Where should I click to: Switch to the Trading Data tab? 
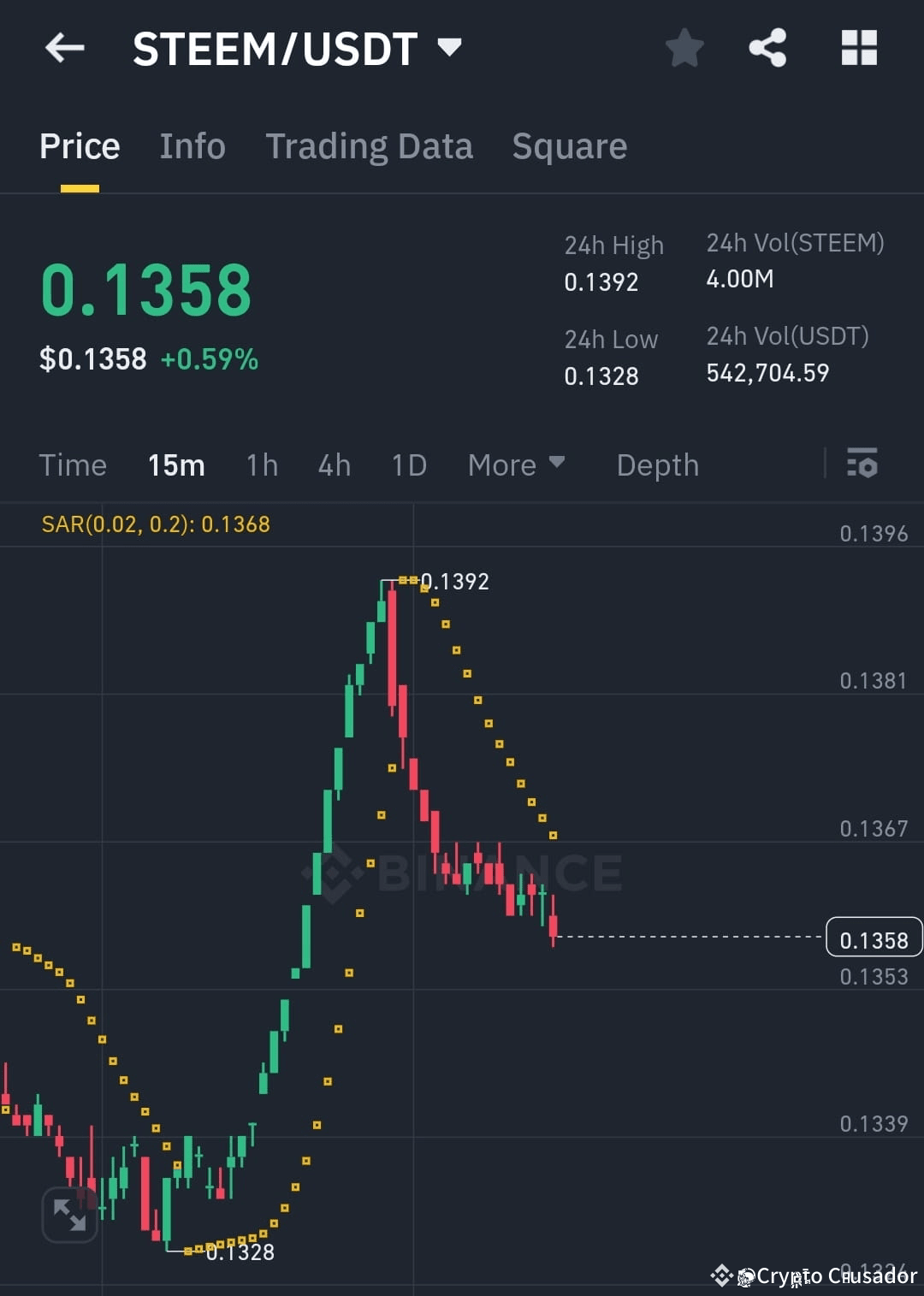click(x=370, y=145)
